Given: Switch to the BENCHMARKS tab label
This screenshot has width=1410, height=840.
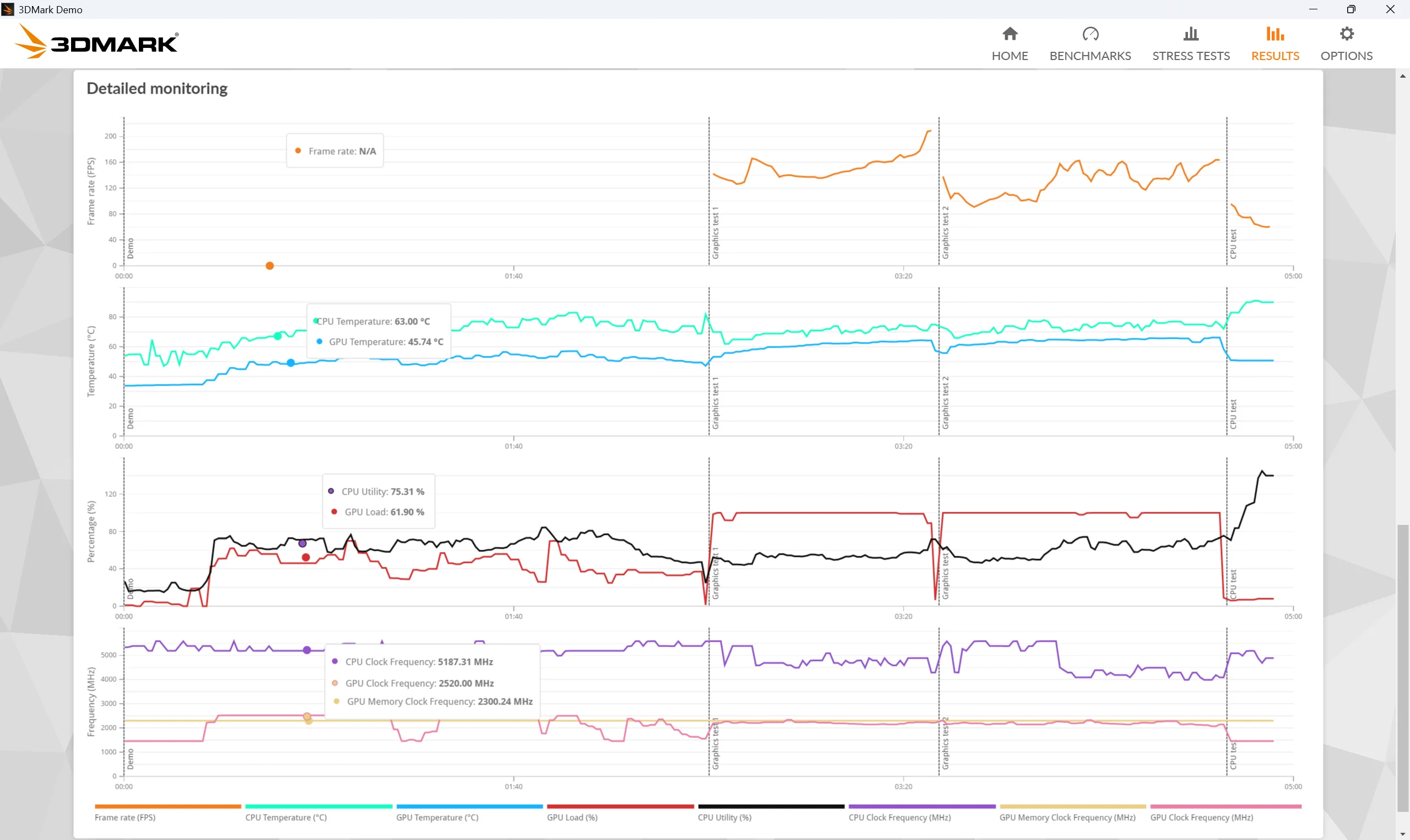Looking at the screenshot, I should (x=1090, y=56).
